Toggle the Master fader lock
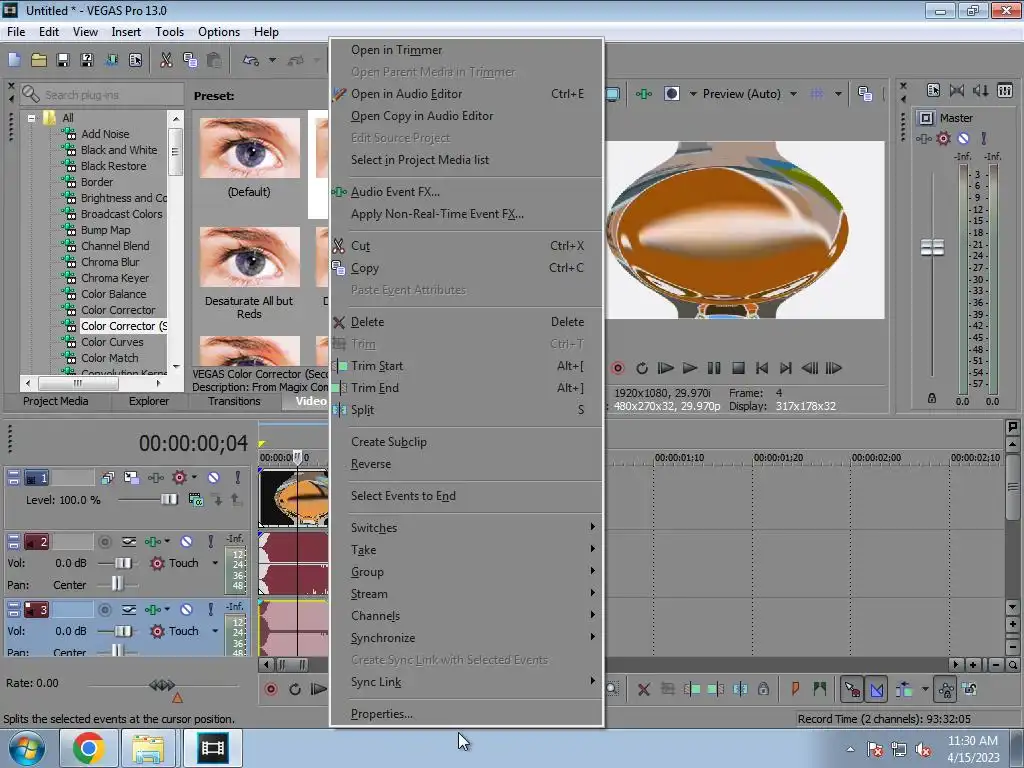Screen dimensions: 1024x768 click(932, 398)
